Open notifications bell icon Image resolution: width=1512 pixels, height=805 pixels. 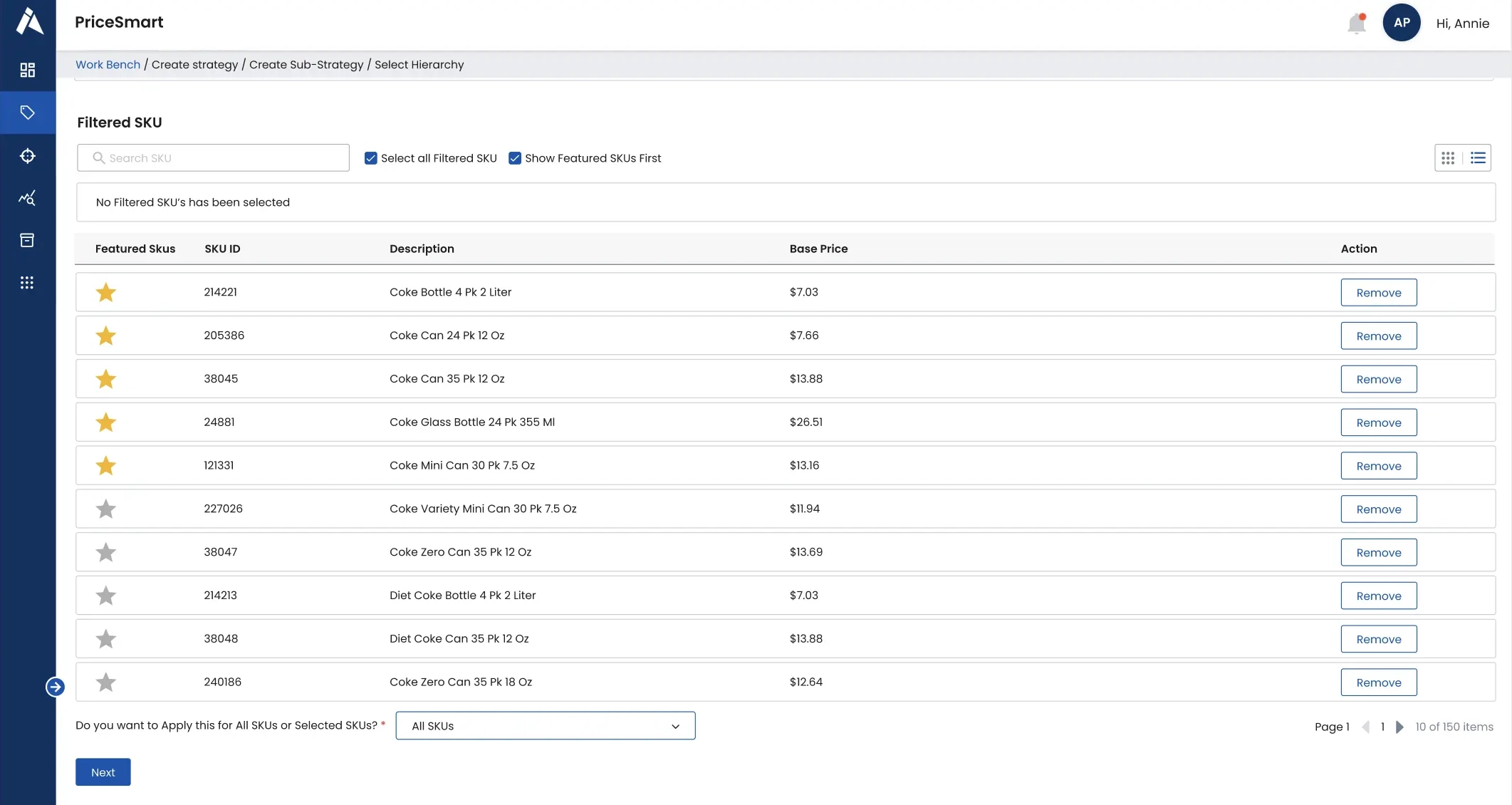[x=1357, y=24]
